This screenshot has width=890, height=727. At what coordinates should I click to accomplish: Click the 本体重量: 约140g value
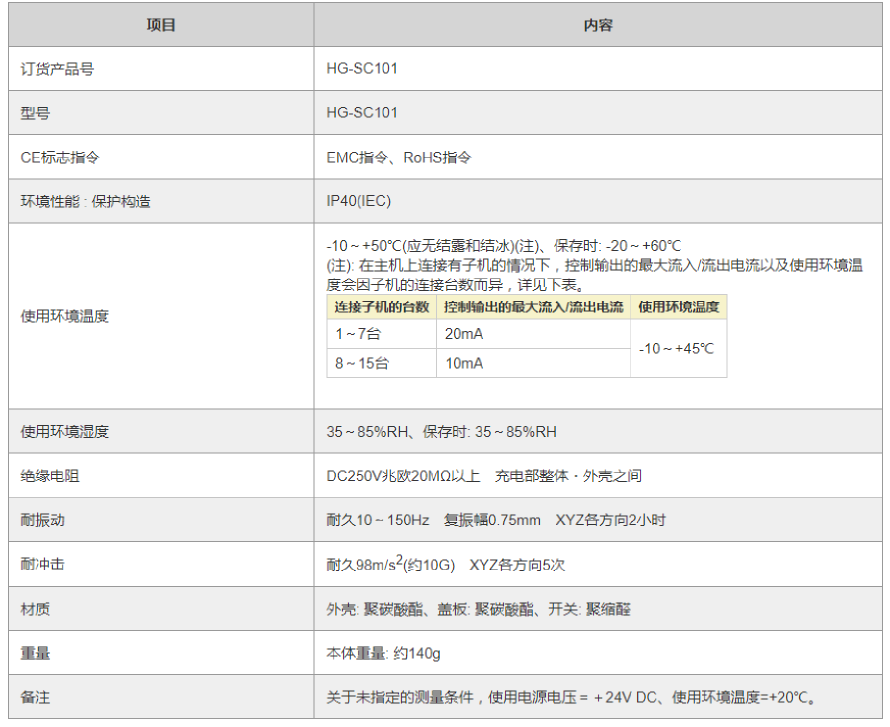pos(383,653)
